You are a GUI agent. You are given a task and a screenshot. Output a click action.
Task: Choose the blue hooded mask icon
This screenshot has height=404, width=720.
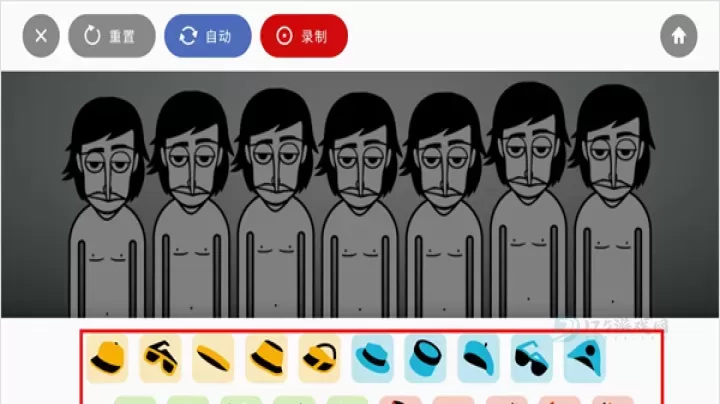(x=585, y=359)
